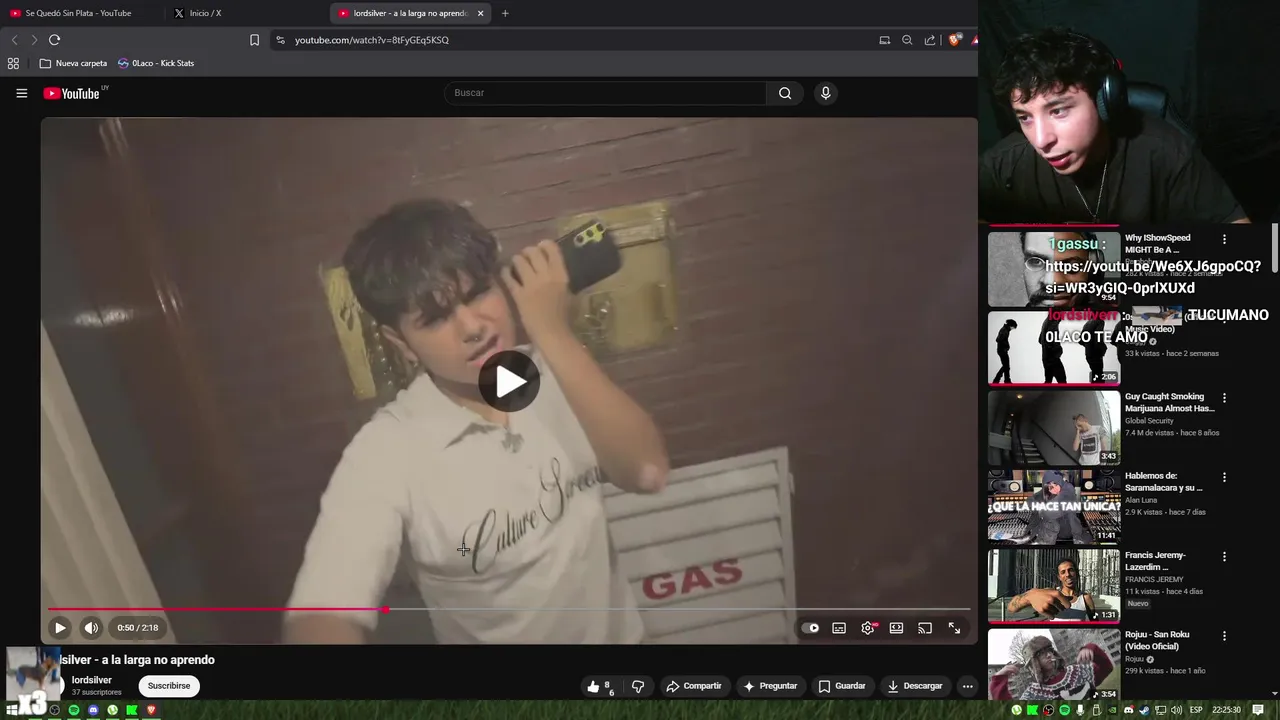Save video with the Guardar button
This screenshot has height=720, width=1280.
(x=842, y=686)
